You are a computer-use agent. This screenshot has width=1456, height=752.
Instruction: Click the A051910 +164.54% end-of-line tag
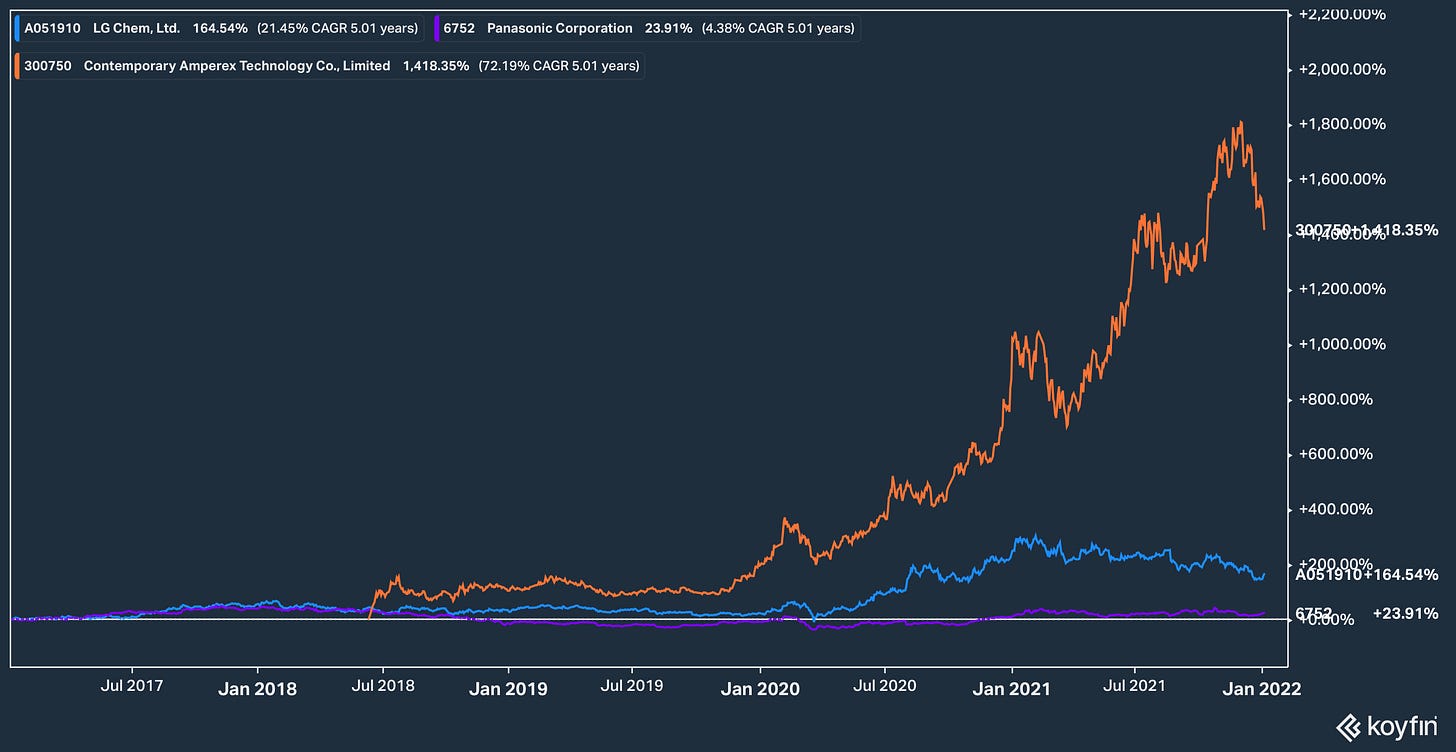point(1366,575)
